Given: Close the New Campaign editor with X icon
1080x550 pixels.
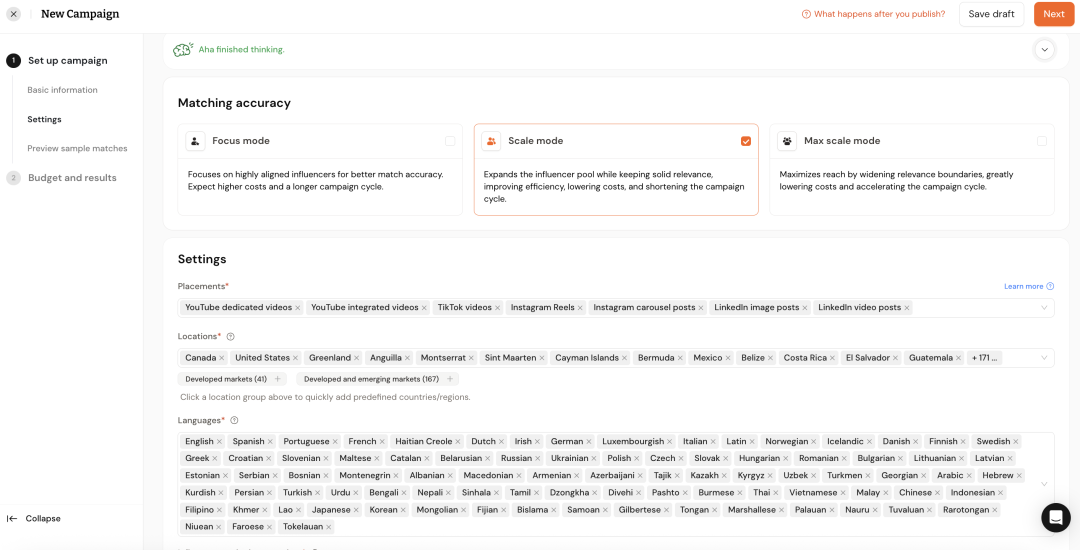Looking at the screenshot, I should [x=14, y=14].
